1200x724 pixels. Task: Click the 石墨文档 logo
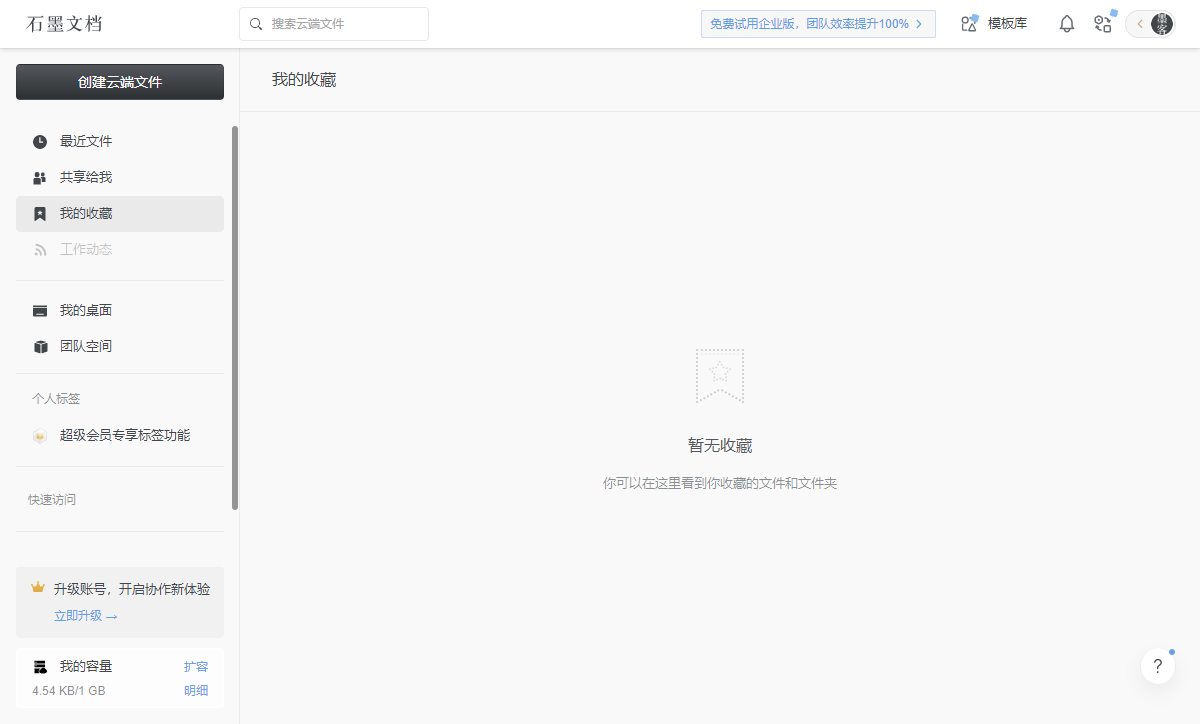coord(64,23)
